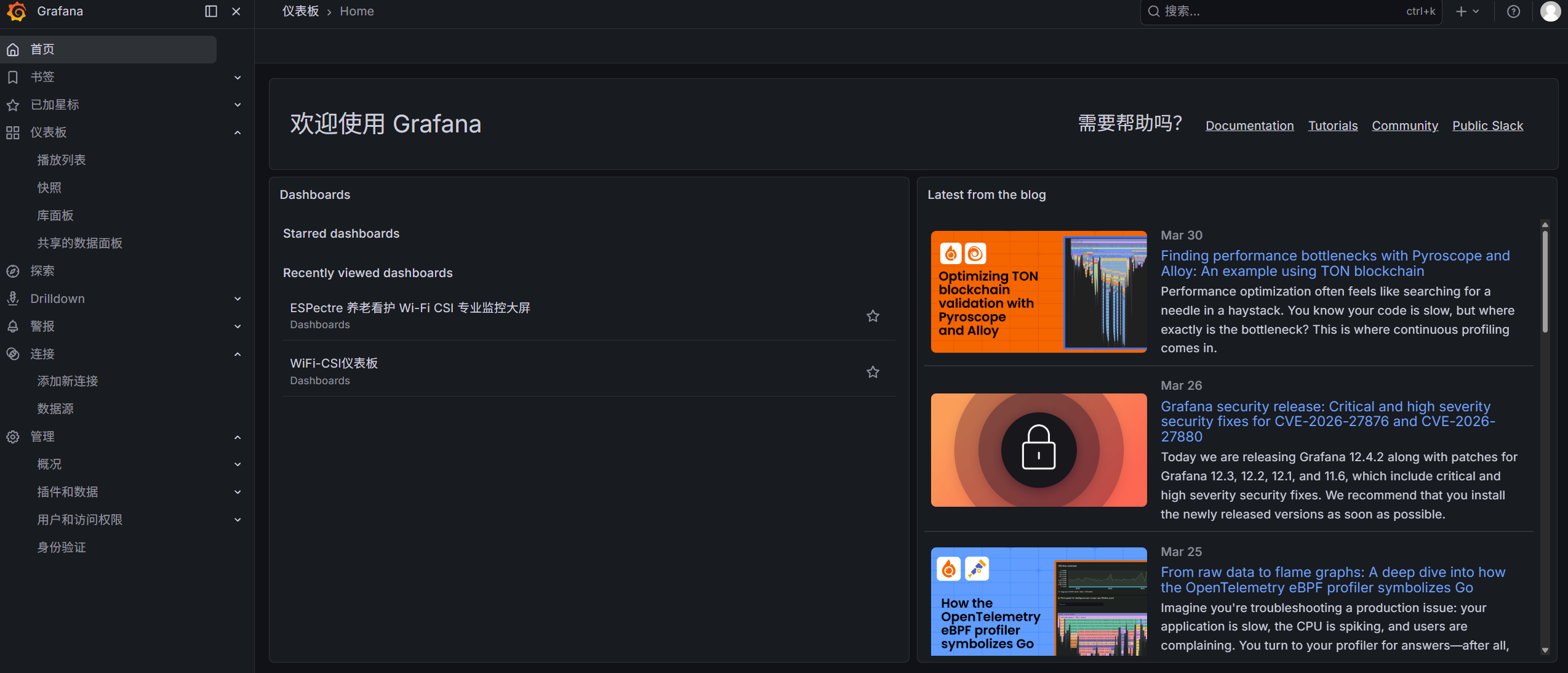Click the user avatar icon
The image size is (1568, 673).
tap(1550, 11)
